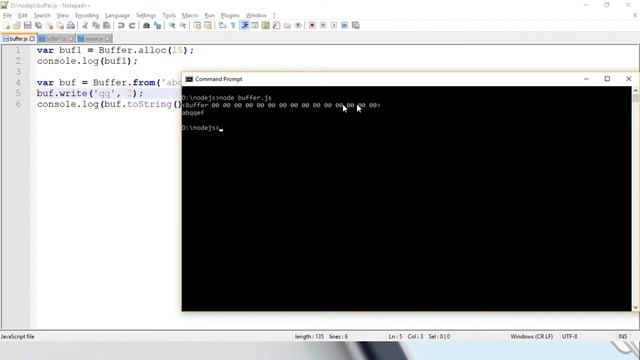
Task: Open the Folder as Workspace icon
Action: click(x=287, y=25)
